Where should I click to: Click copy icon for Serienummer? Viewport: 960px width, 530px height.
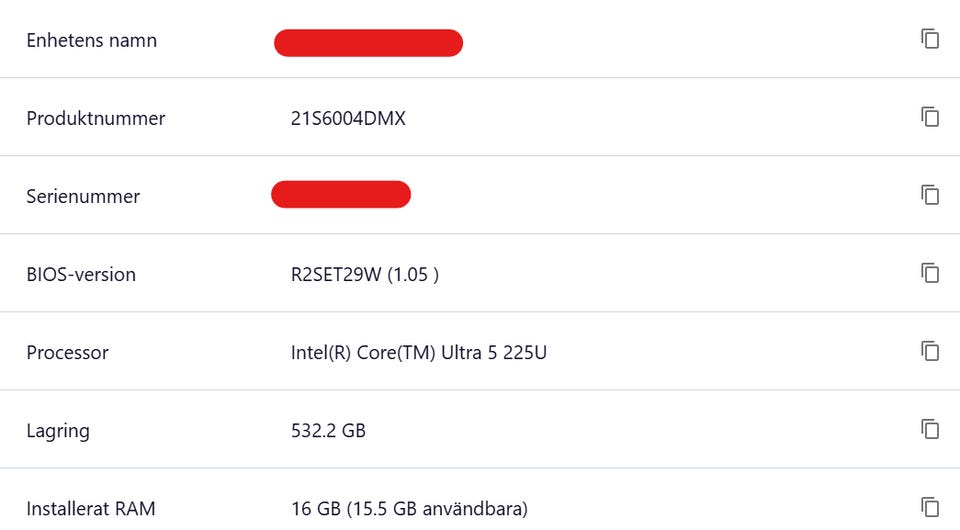coord(930,195)
